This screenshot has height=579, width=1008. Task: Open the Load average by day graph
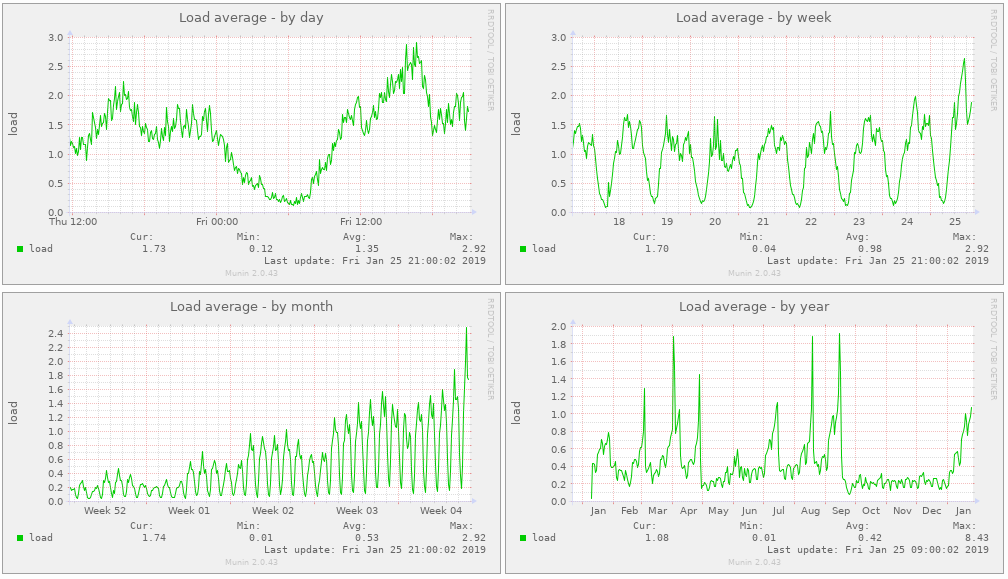coord(251,144)
